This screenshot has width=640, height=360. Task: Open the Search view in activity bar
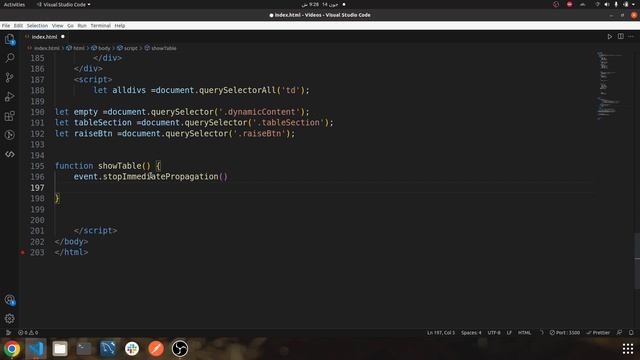pos(10,58)
